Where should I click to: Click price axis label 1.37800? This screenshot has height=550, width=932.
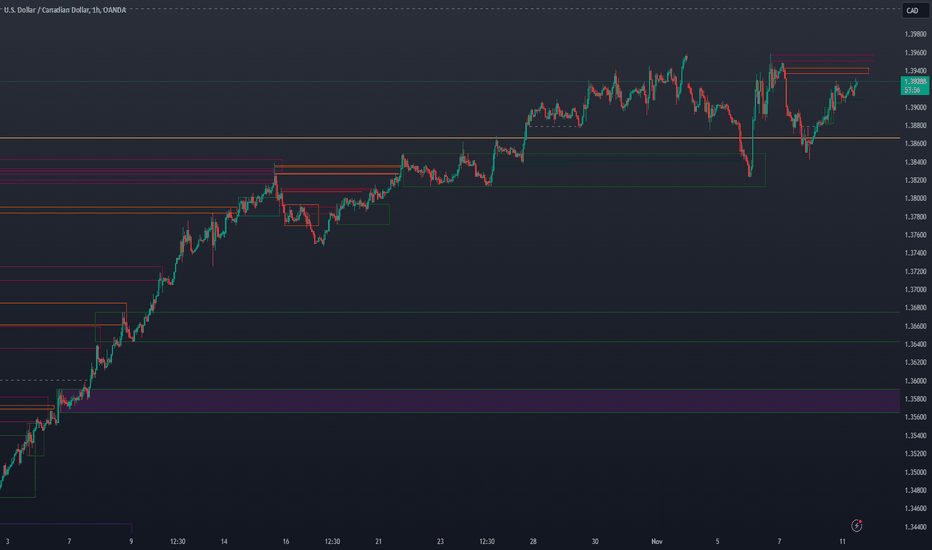point(915,217)
